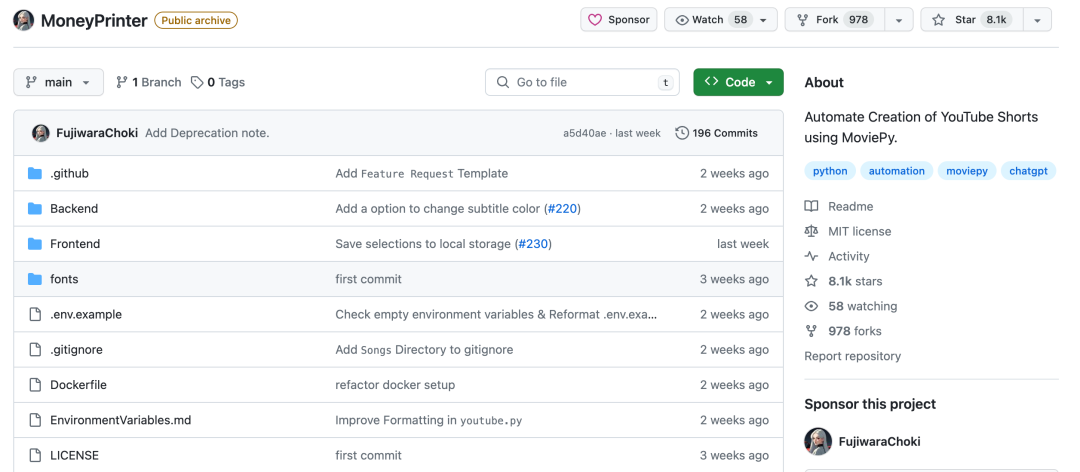Click FujiwaraChoki's commit author avatar
Viewport: 1080px width, 472px height.
[41, 133]
